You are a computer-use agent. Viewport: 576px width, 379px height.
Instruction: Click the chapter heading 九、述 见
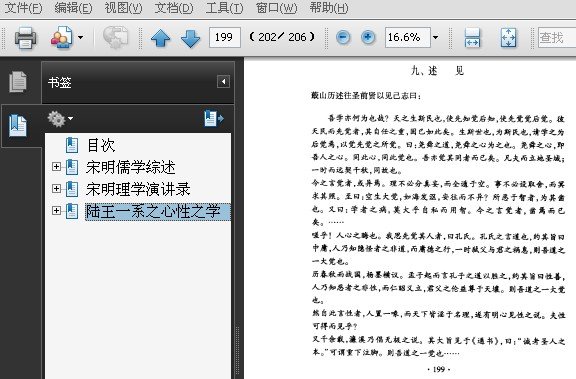tap(438, 71)
